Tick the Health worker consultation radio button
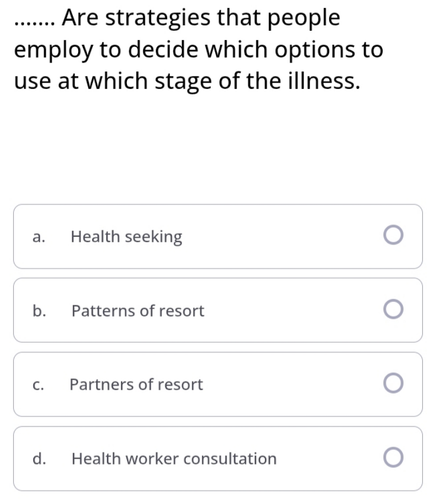The image size is (436, 500). (x=393, y=457)
